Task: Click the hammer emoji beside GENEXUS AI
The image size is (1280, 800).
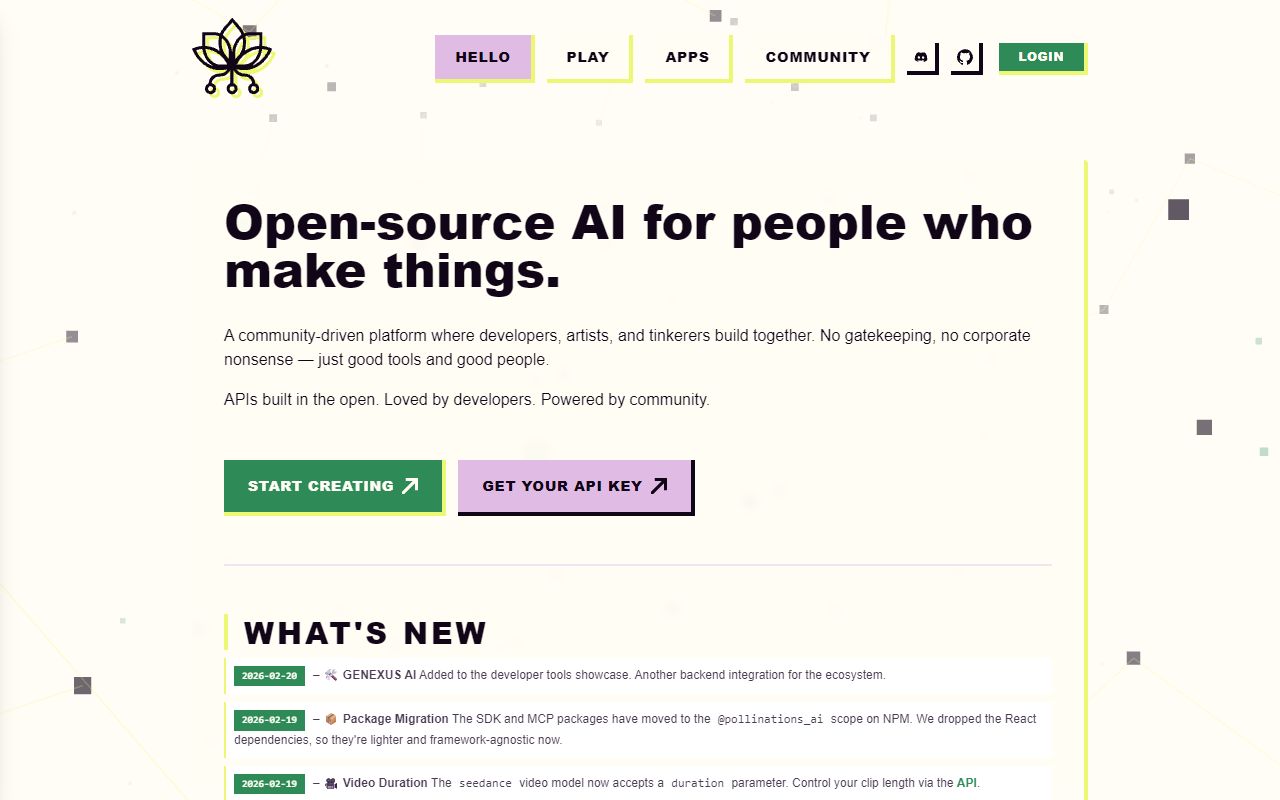Action: pos(331,675)
